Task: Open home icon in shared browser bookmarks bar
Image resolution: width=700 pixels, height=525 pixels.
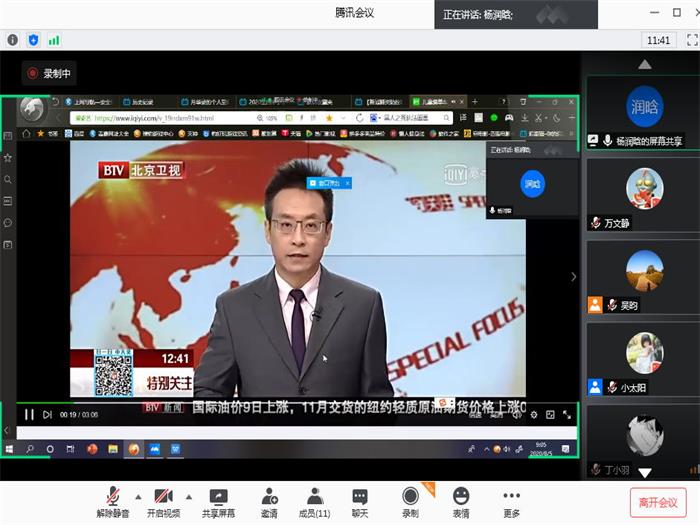Action: pyautogui.click(x=26, y=133)
